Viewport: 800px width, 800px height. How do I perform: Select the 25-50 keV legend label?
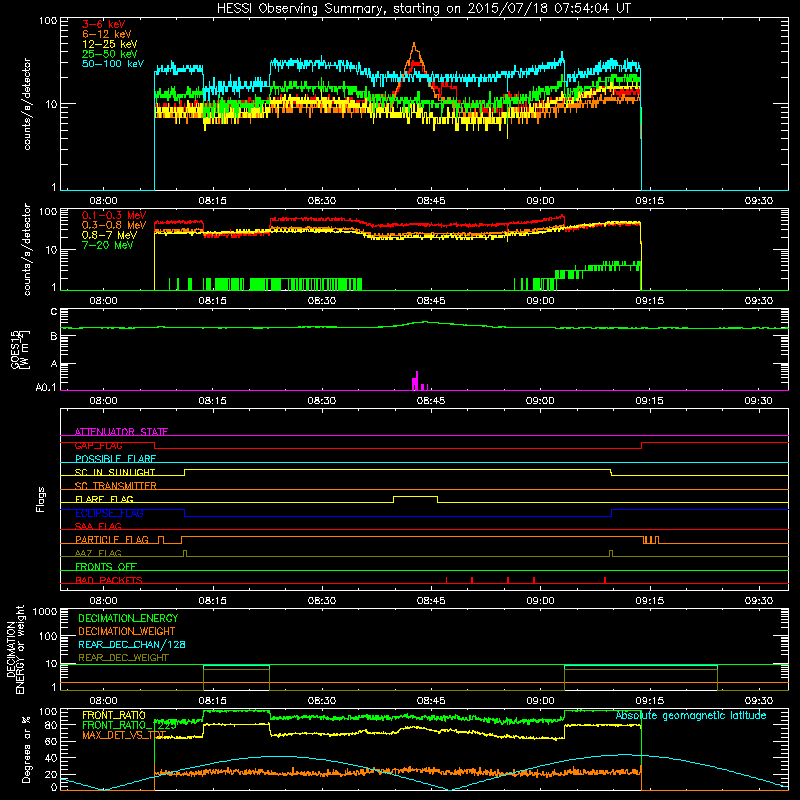click(x=110, y=54)
